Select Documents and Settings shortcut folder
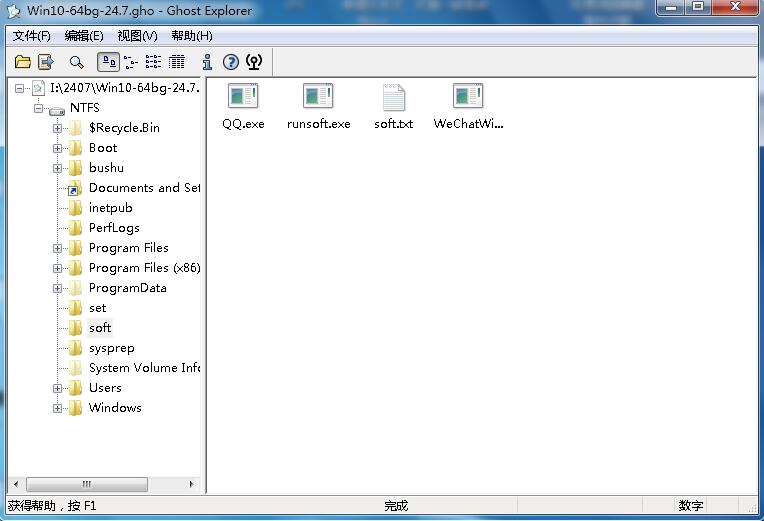Screen dimensions: 764x521 144,188
